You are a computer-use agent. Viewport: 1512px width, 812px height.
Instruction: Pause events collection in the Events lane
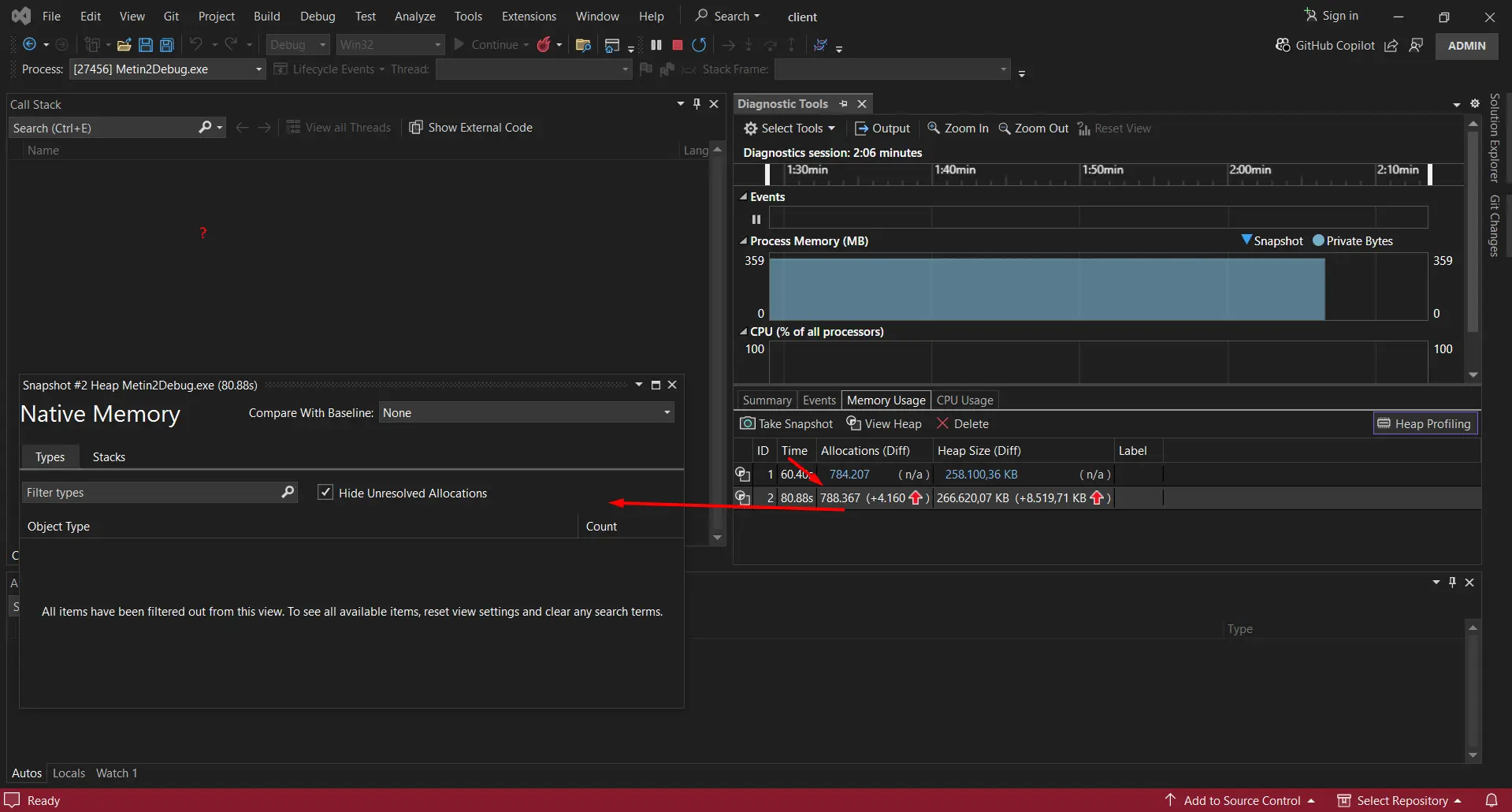755,218
